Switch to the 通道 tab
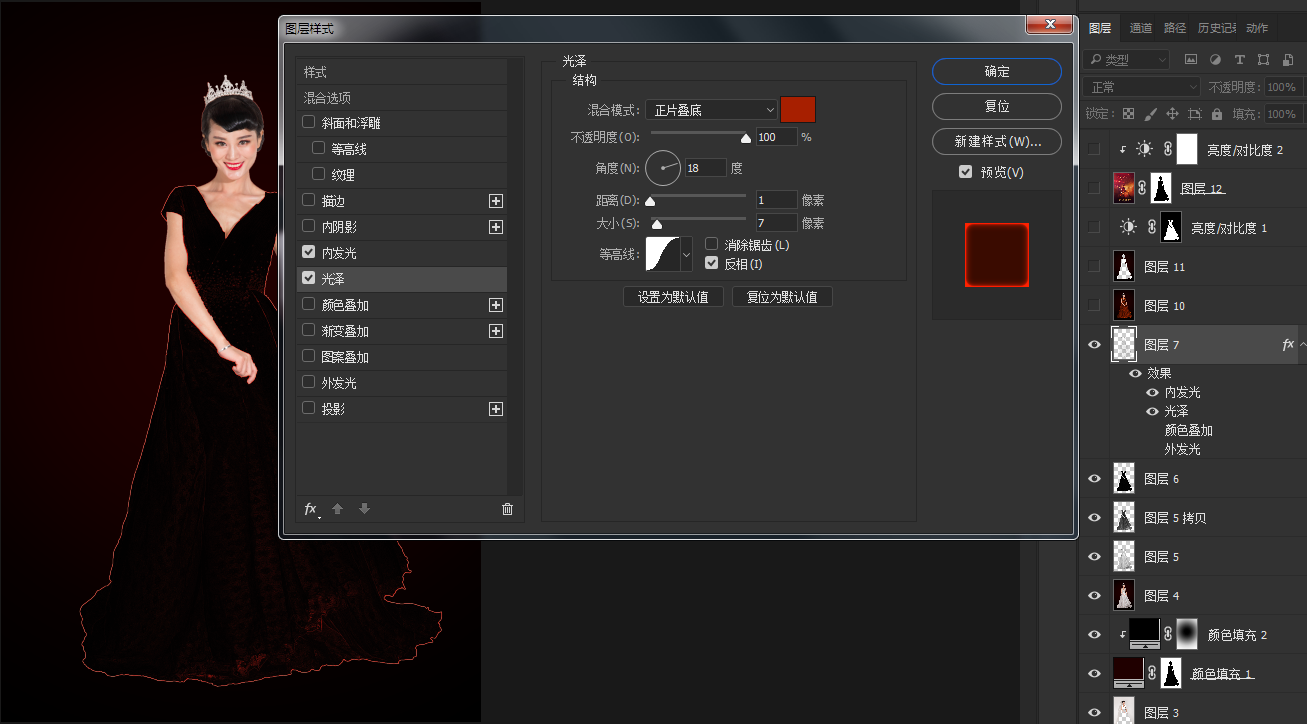This screenshot has width=1307, height=724. pyautogui.click(x=1141, y=28)
